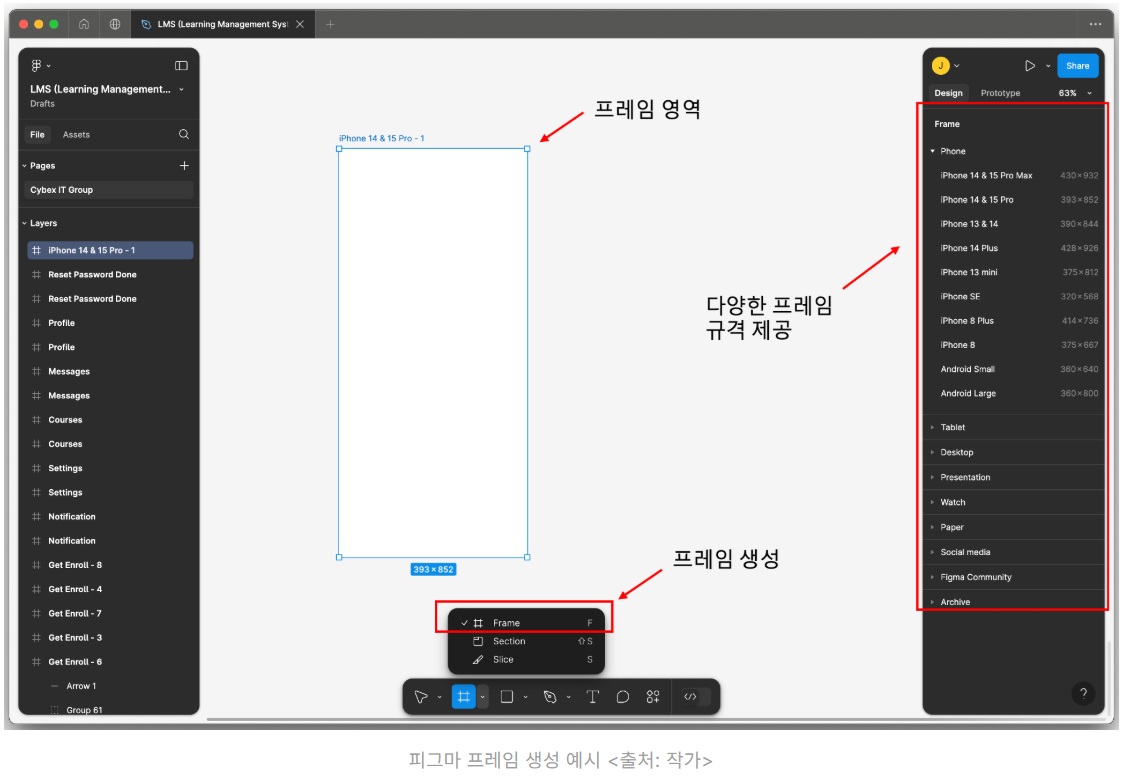Open the globe community icon
1124x777 pixels.
pos(115,24)
